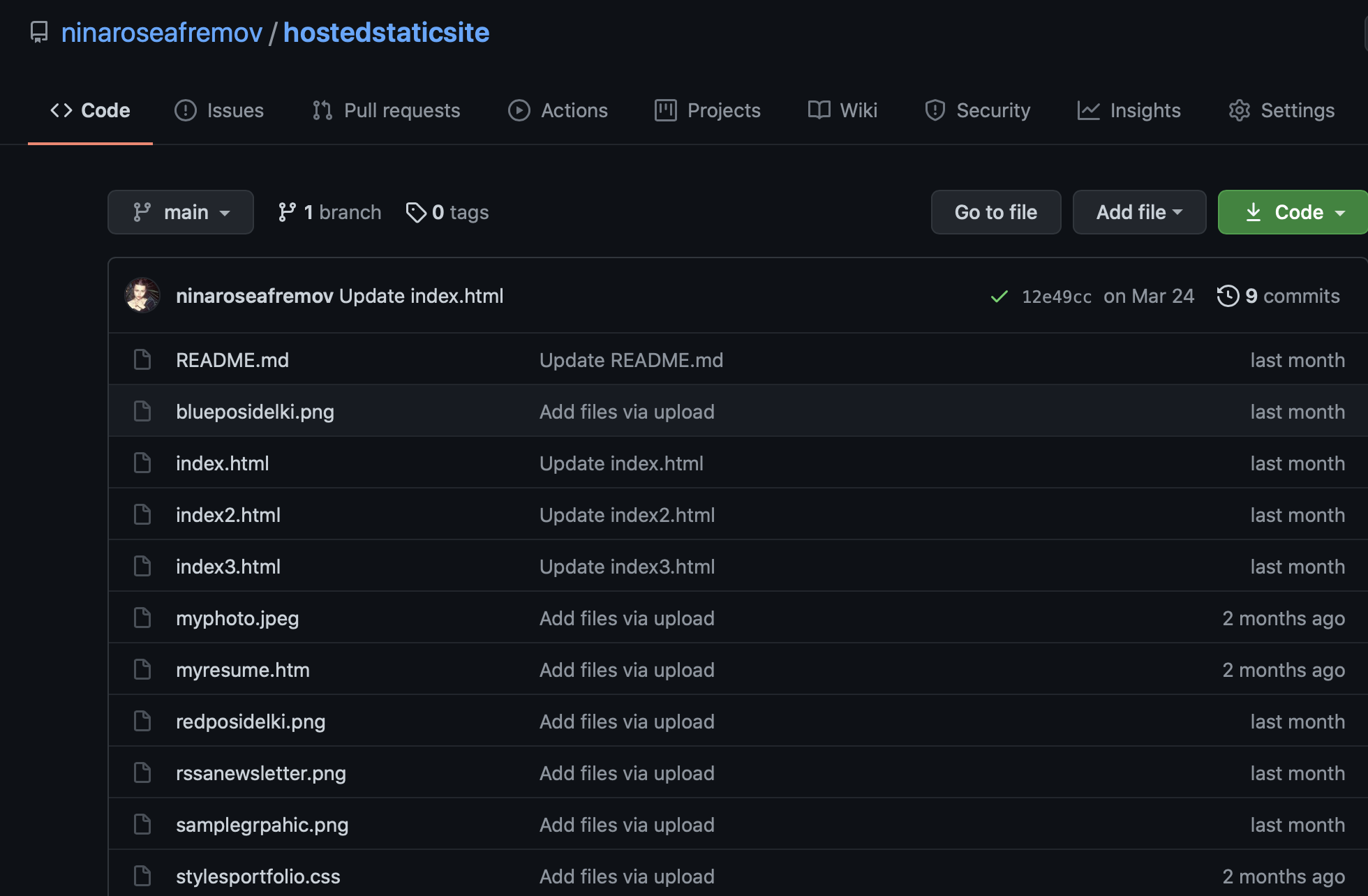Click the file icon beside myresume.htm
This screenshot has width=1368, height=896.
[x=142, y=670]
